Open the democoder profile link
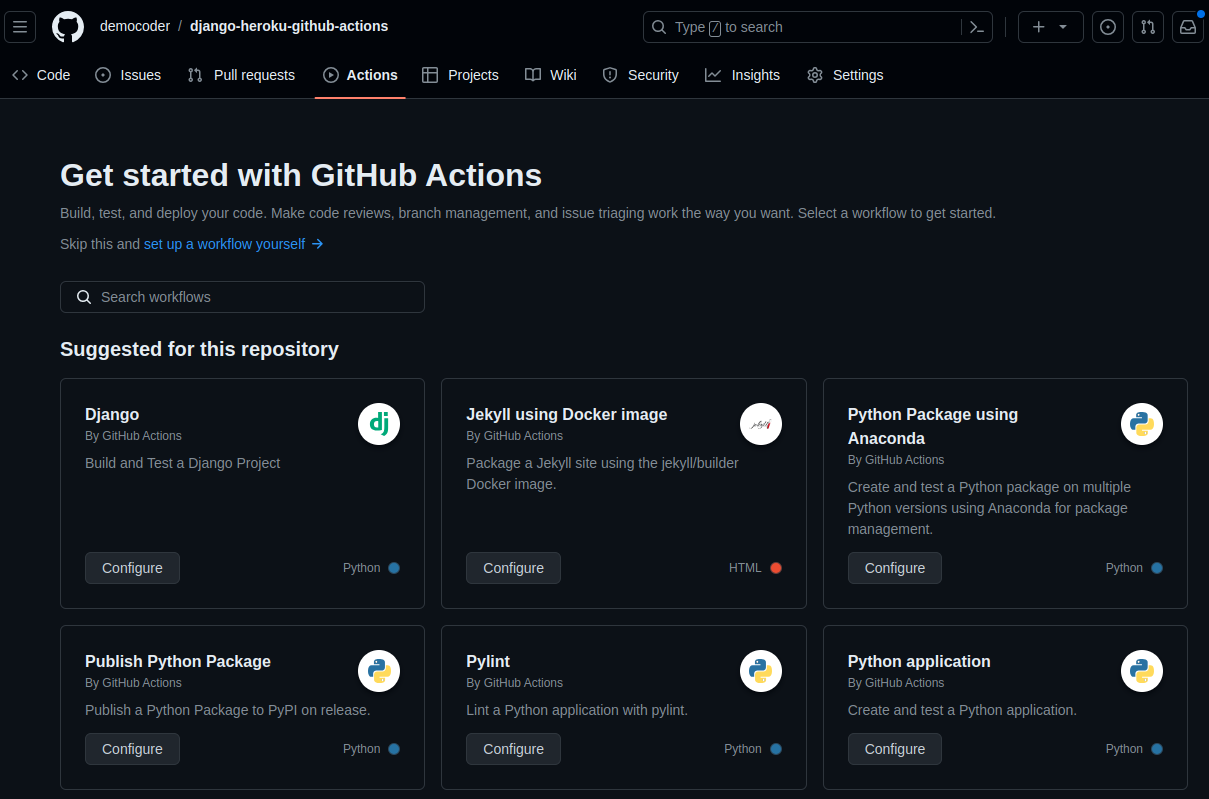 (133, 26)
